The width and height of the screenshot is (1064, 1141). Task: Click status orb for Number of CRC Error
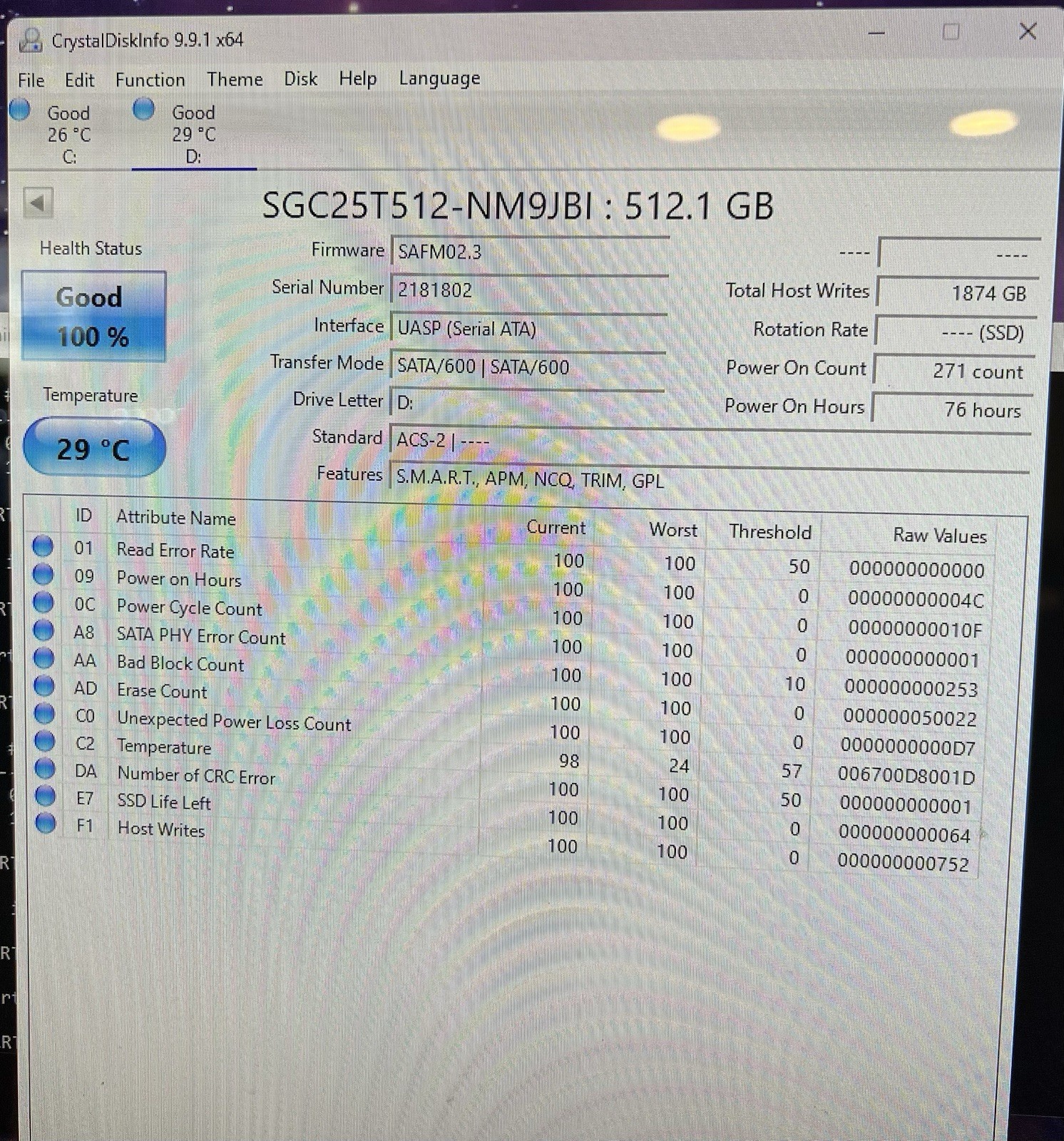point(45,768)
